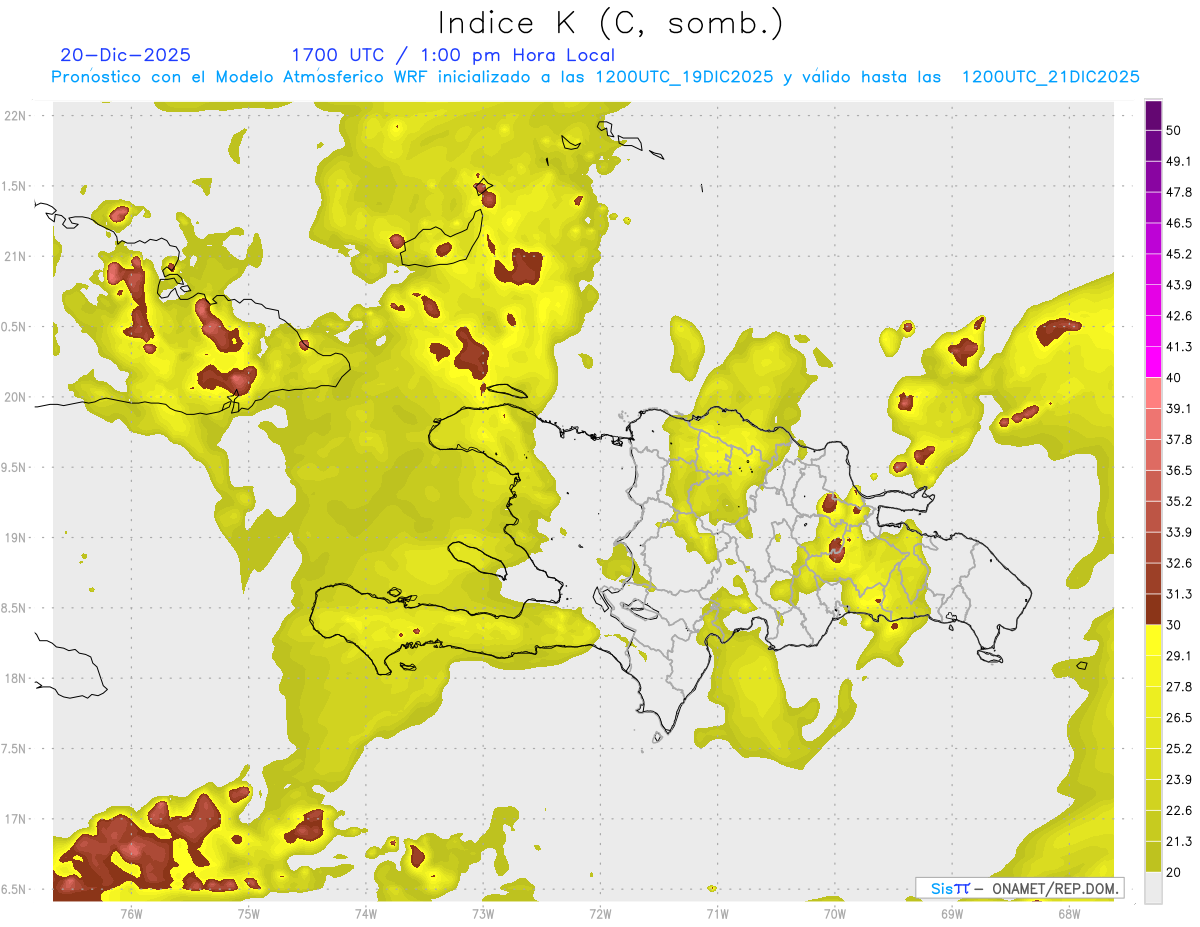This screenshot has width=1200, height=927.
Task: Click the "22.6" color bar label
Action: (1179, 811)
